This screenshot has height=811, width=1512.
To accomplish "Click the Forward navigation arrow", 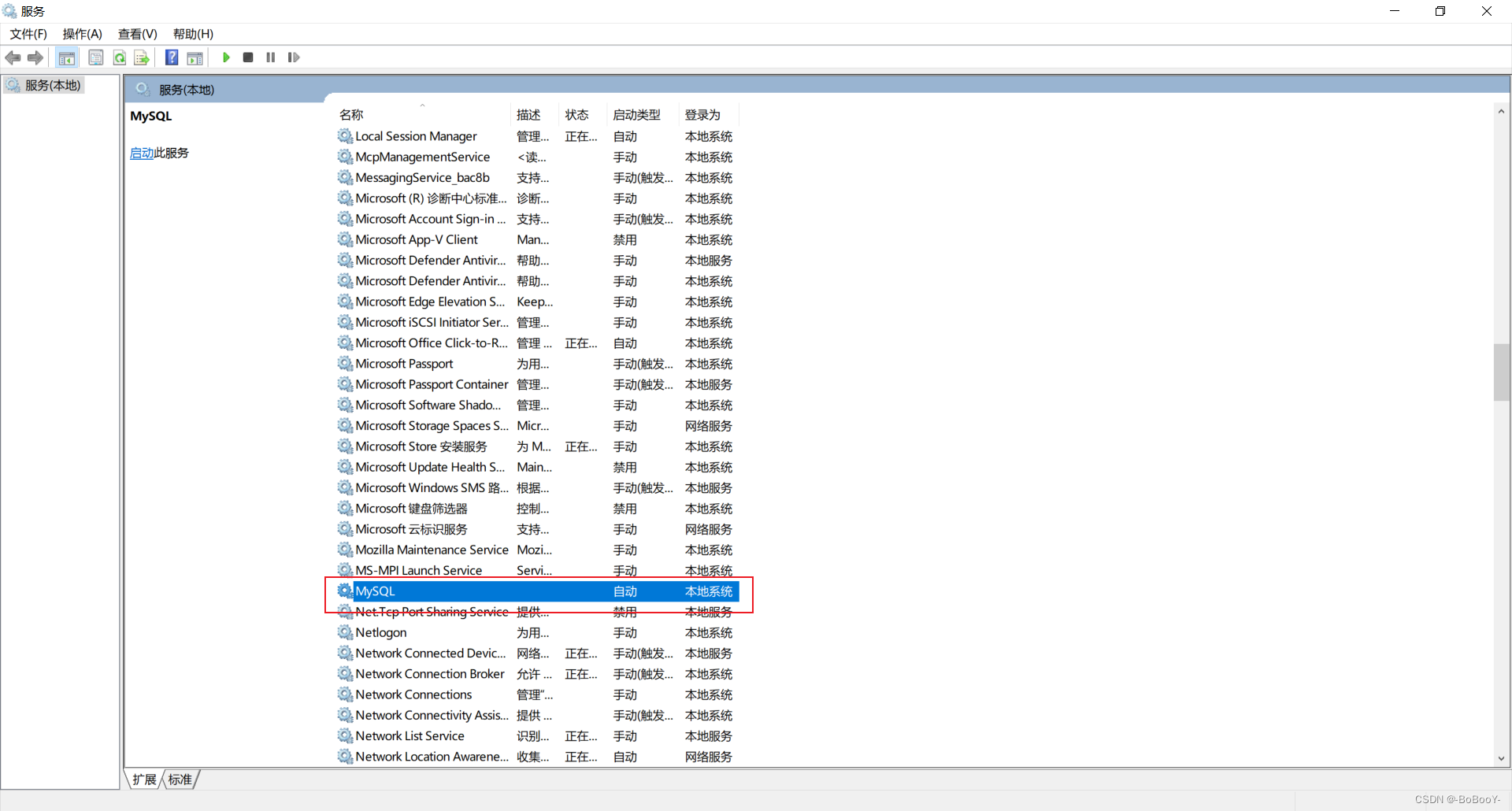I will [x=35, y=57].
